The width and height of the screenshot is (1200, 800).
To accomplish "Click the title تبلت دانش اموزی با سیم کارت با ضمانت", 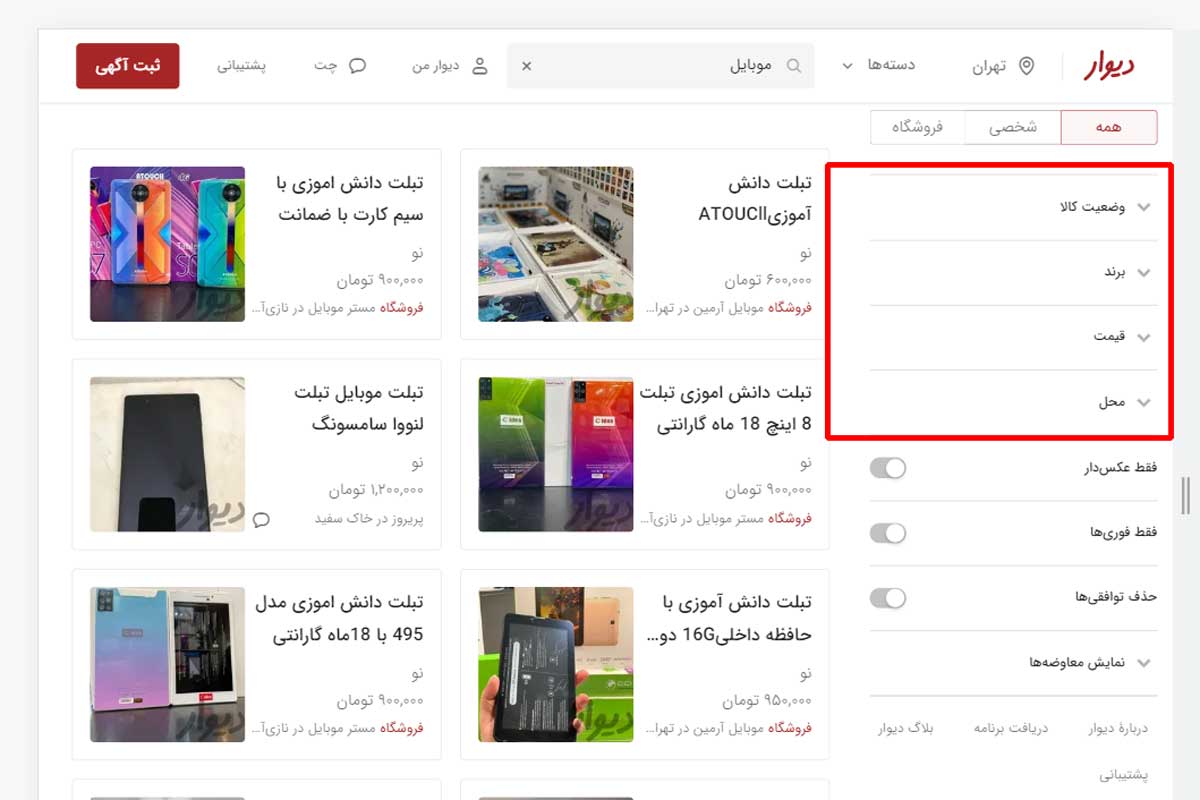I will [x=350, y=198].
